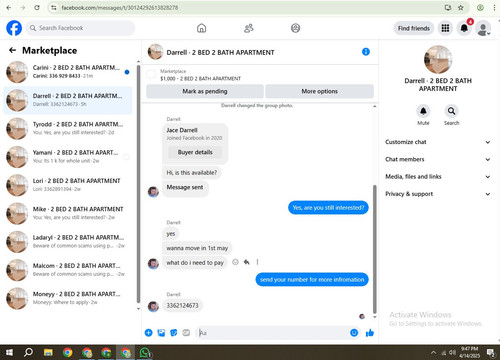The width and height of the screenshot is (500, 360).
Task: Click the 3362124673 phone number message
Action: tap(182, 305)
